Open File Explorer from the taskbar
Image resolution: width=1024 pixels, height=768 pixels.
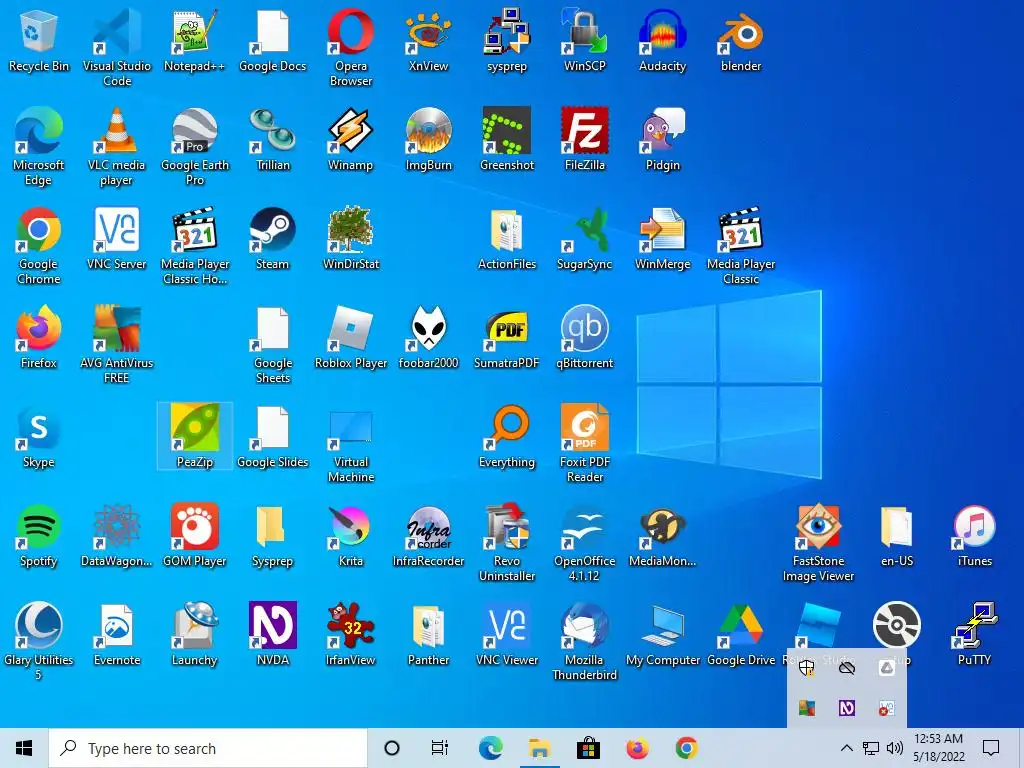click(x=539, y=748)
